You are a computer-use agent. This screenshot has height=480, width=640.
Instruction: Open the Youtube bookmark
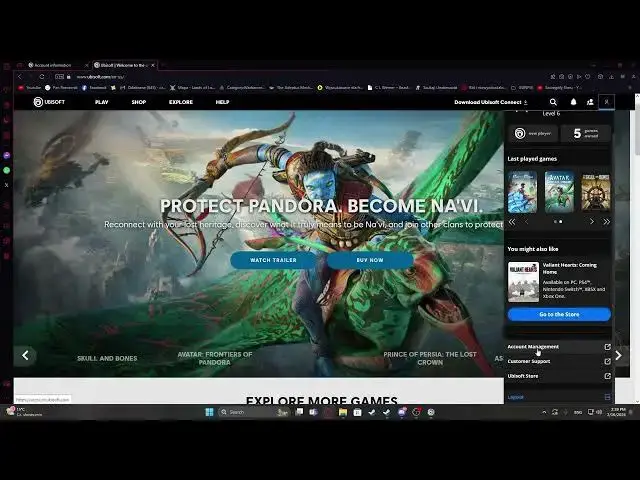[x=30, y=88]
